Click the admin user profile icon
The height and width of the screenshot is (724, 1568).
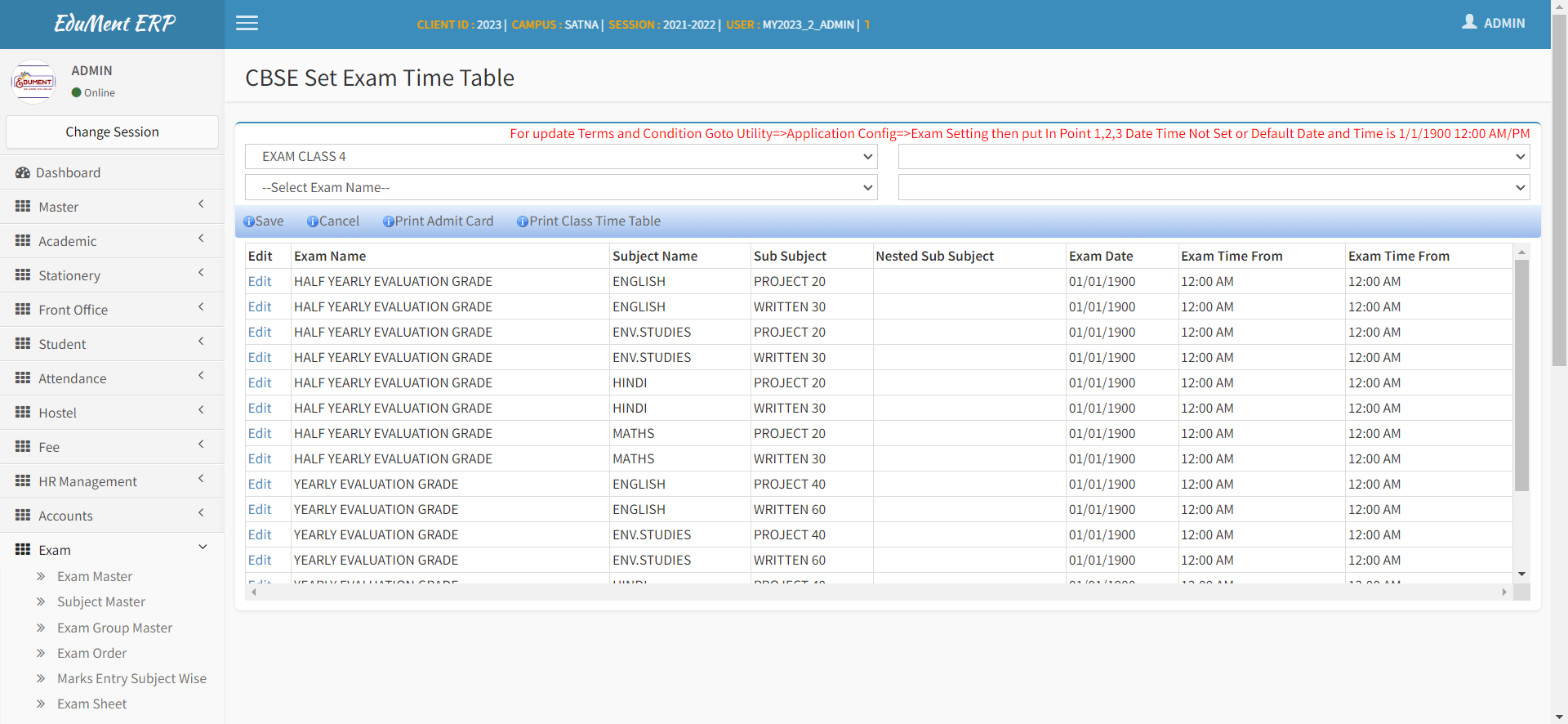pos(1469,22)
